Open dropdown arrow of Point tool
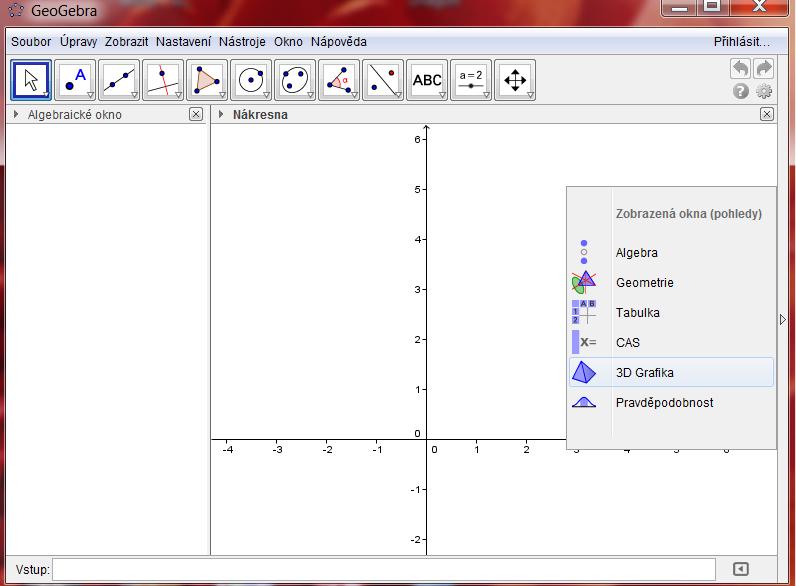Screen dimensions: 796x586 pyautogui.click(x=90, y=95)
